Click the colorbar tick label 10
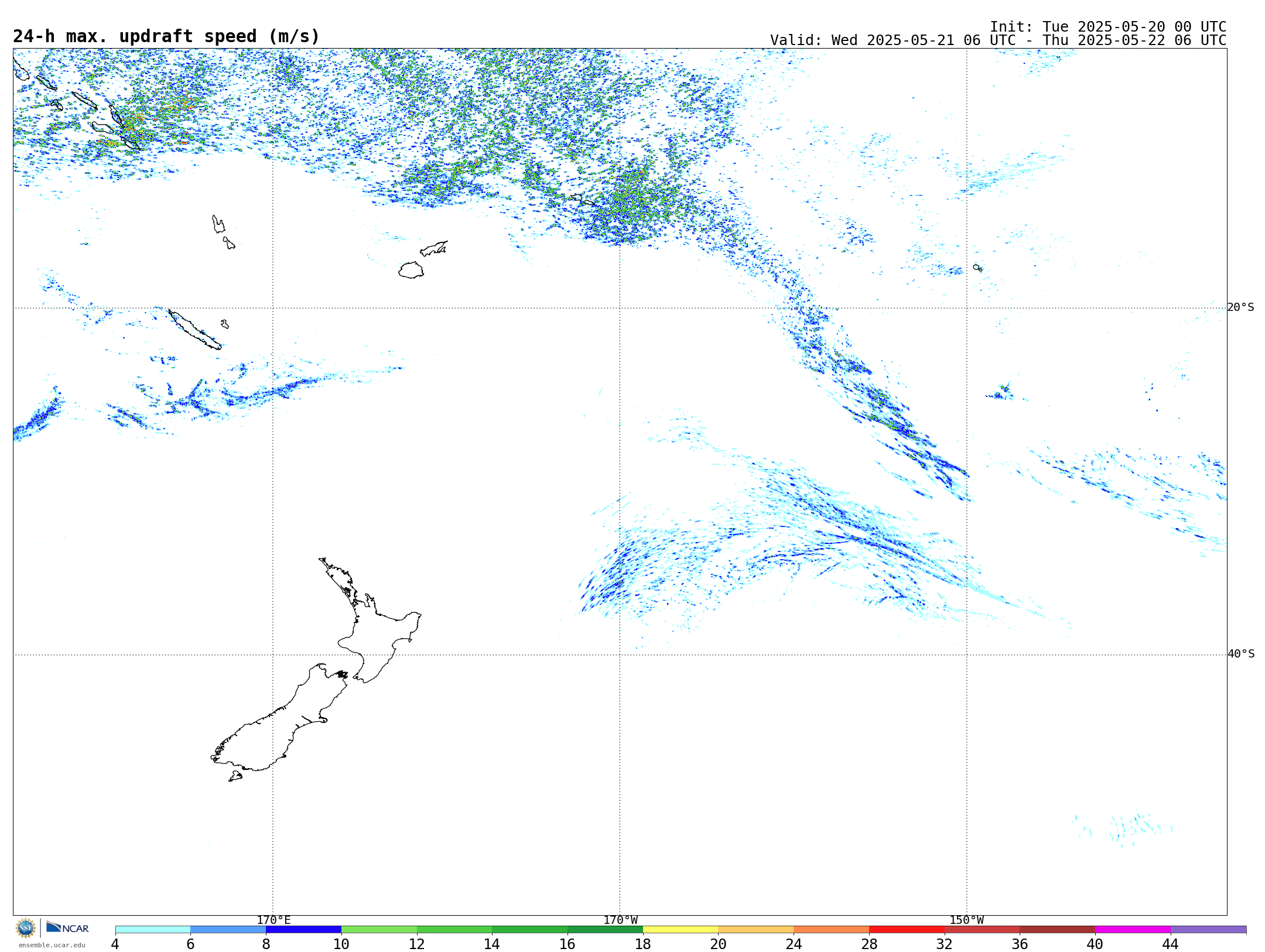 tap(341, 944)
